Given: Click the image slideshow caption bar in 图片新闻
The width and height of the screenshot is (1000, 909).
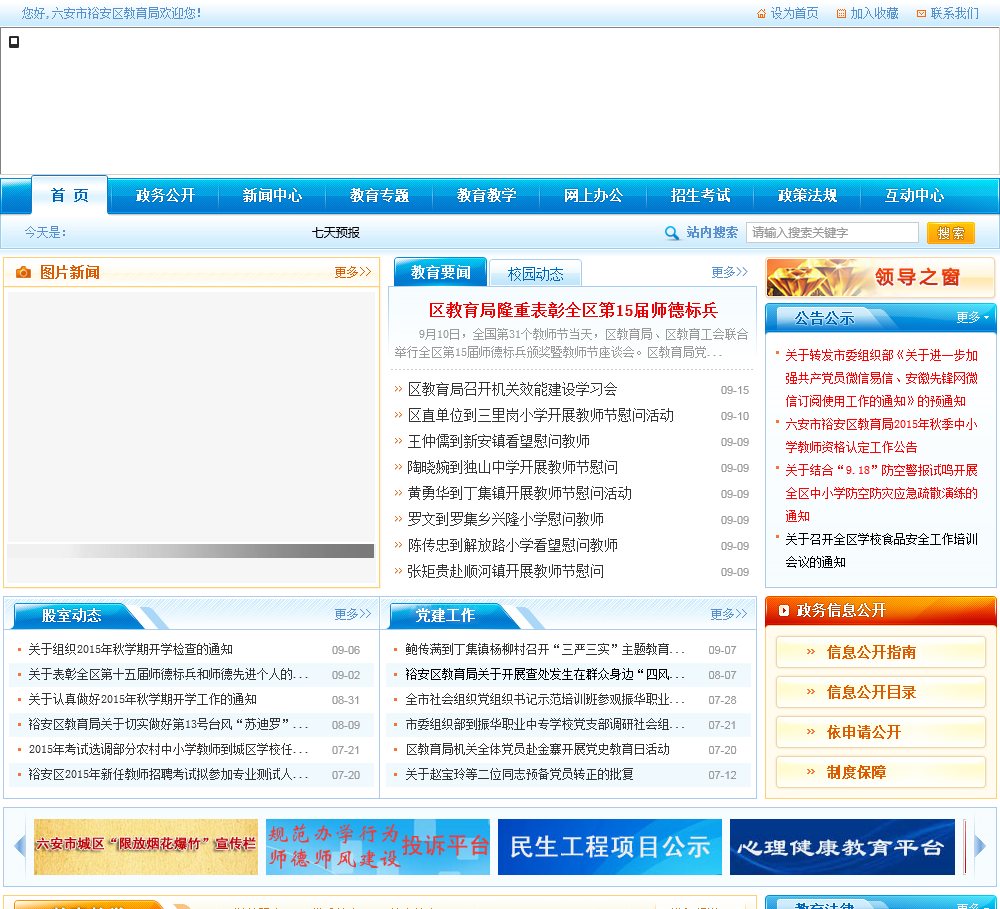Looking at the screenshot, I should click(191, 551).
